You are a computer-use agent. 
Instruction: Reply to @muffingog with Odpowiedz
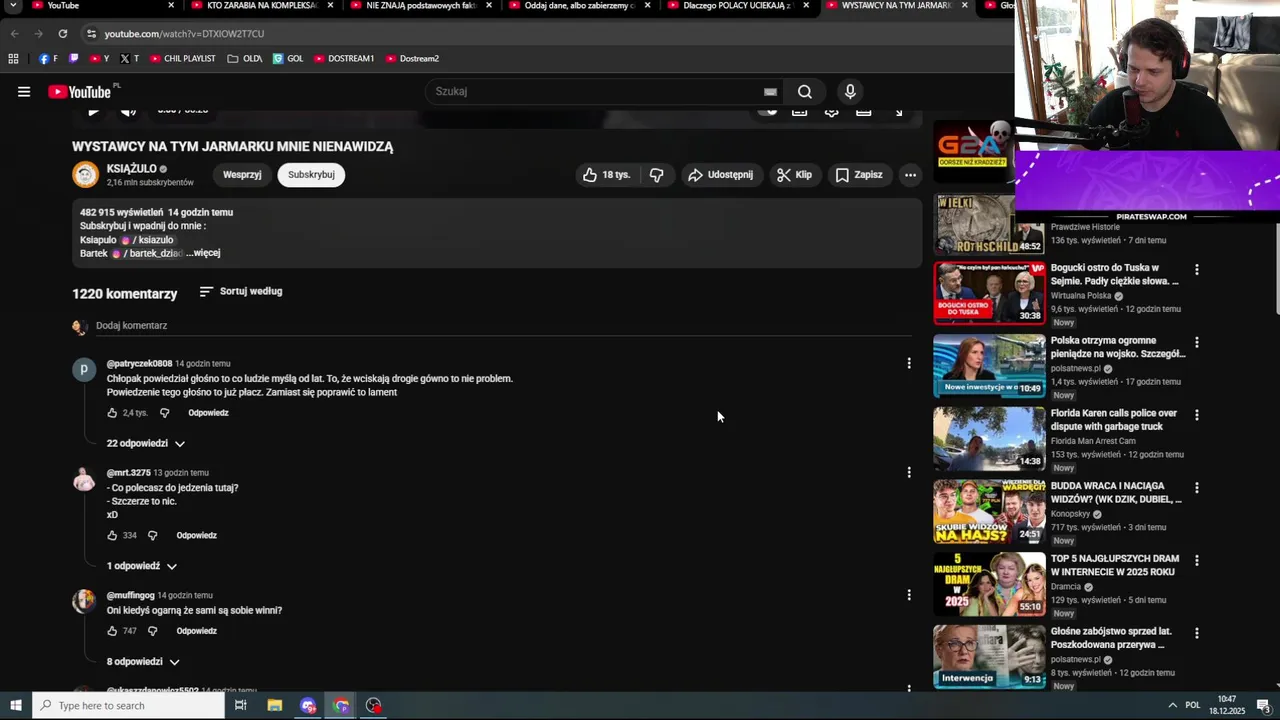(x=196, y=632)
